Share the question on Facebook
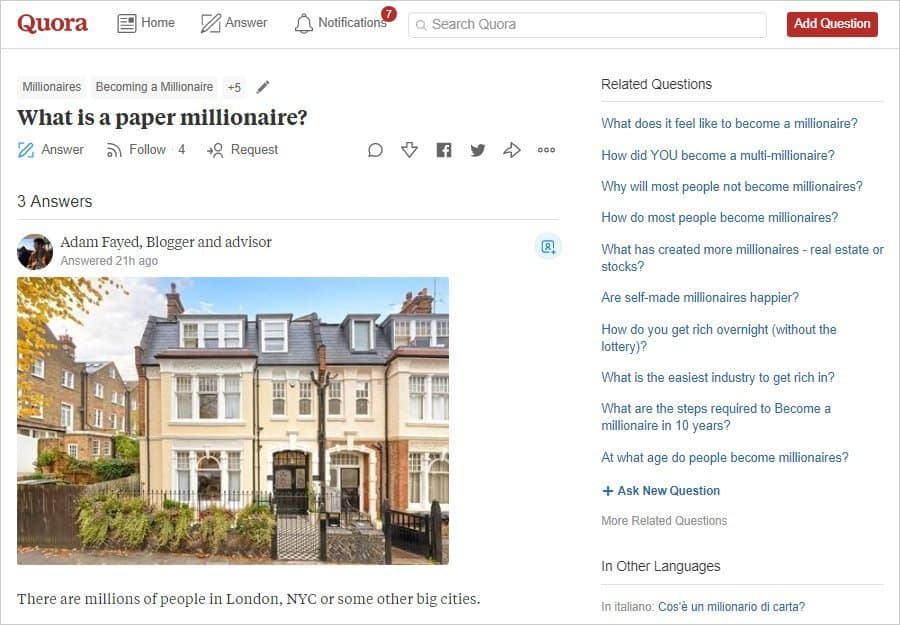The image size is (900, 625). (444, 150)
